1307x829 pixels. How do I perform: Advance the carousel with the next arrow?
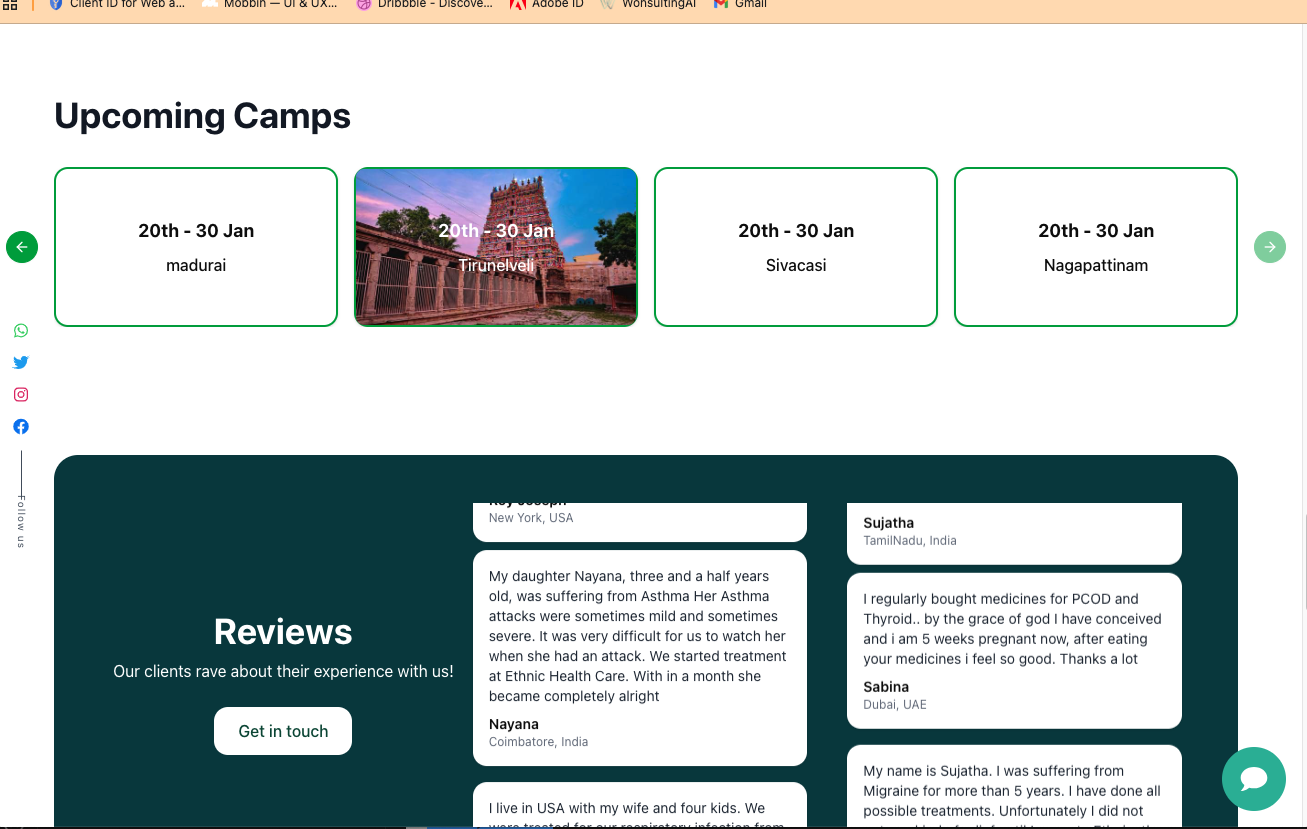[1270, 247]
